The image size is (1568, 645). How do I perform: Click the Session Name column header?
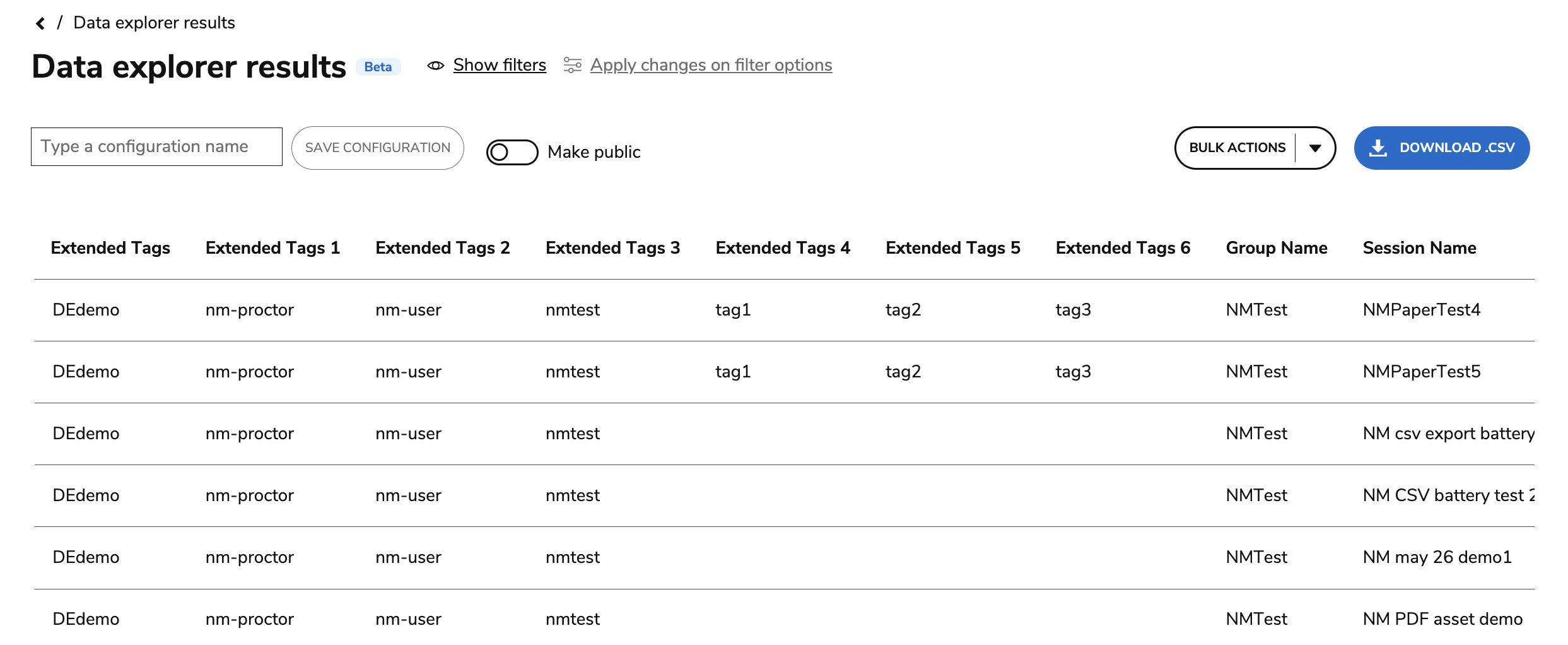[x=1419, y=248]
